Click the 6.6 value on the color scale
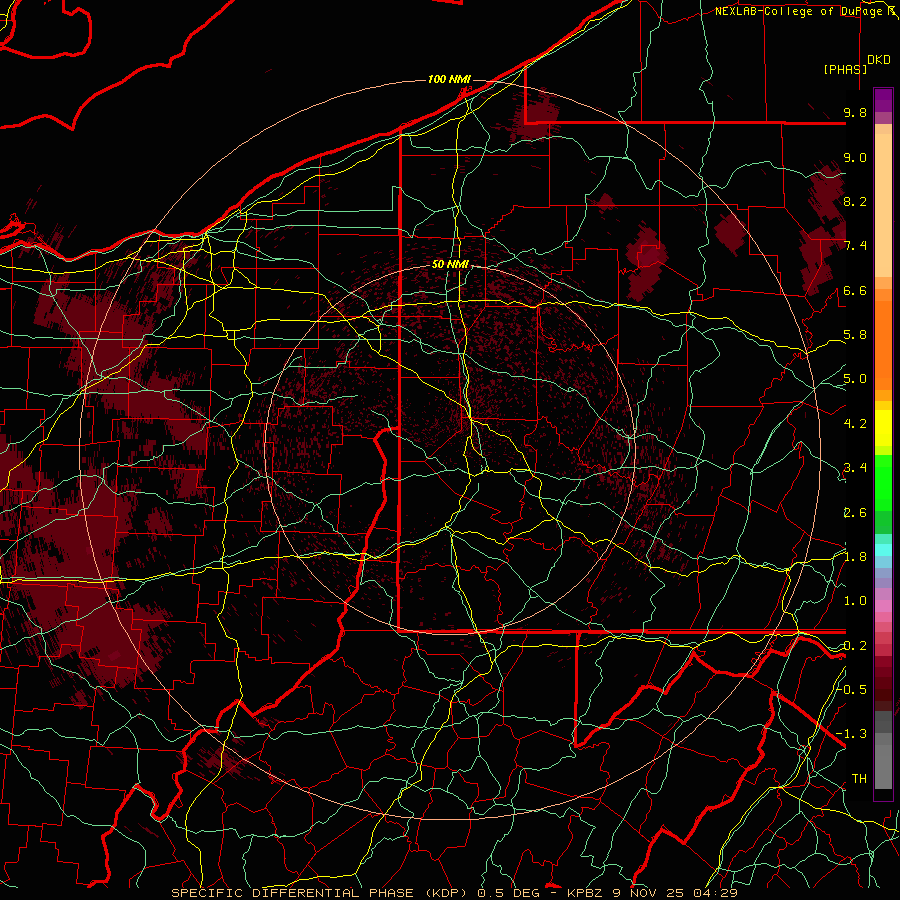The height and width of the screenshot is (900, 900). pyautogui.click(x=855, y=290)
